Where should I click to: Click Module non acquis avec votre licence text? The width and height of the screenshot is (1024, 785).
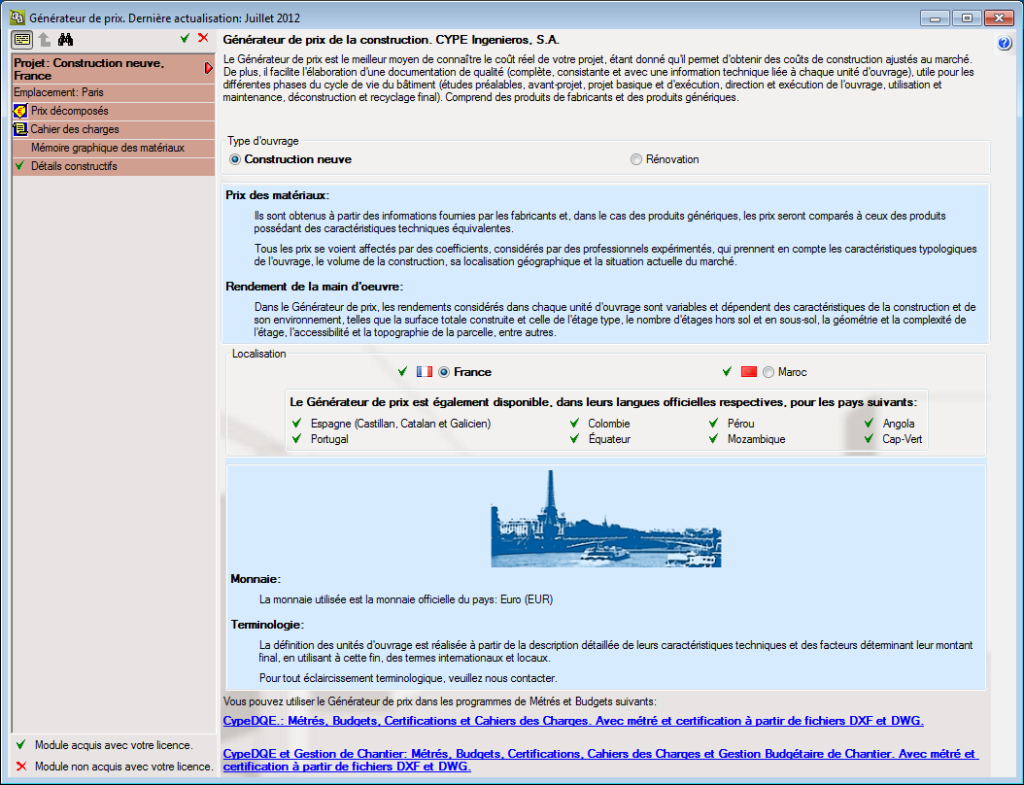[124, 766]
